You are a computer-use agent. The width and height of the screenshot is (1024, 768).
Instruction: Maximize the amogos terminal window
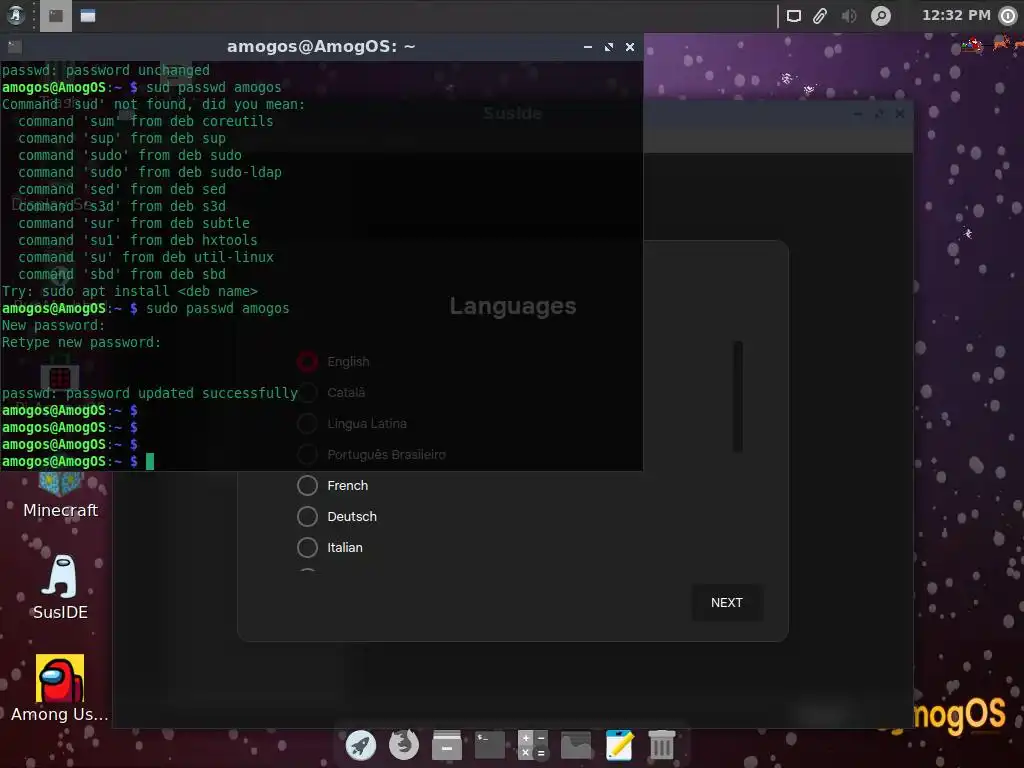[x=609, y=47]
